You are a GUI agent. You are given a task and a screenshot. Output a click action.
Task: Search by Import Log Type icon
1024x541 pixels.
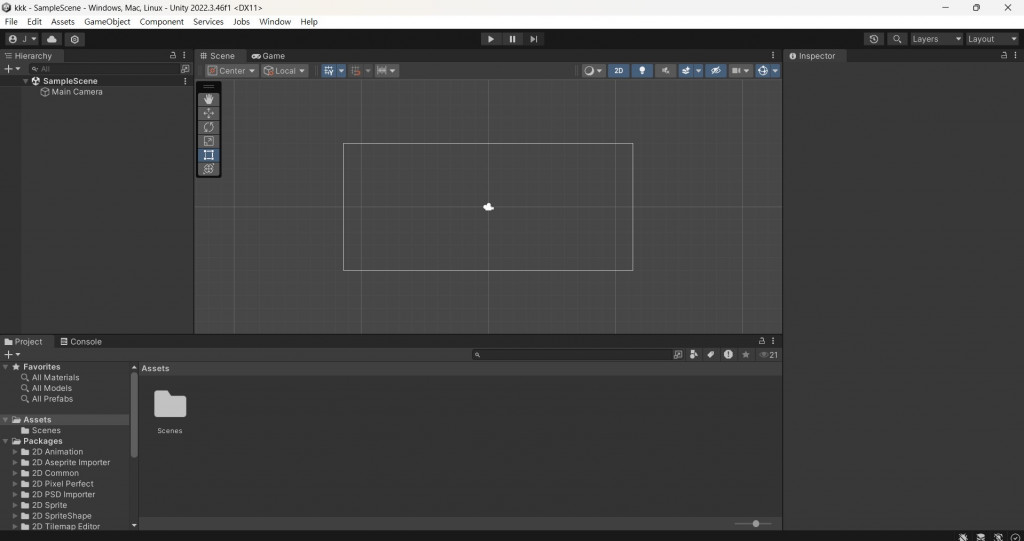tap(728, 355)
